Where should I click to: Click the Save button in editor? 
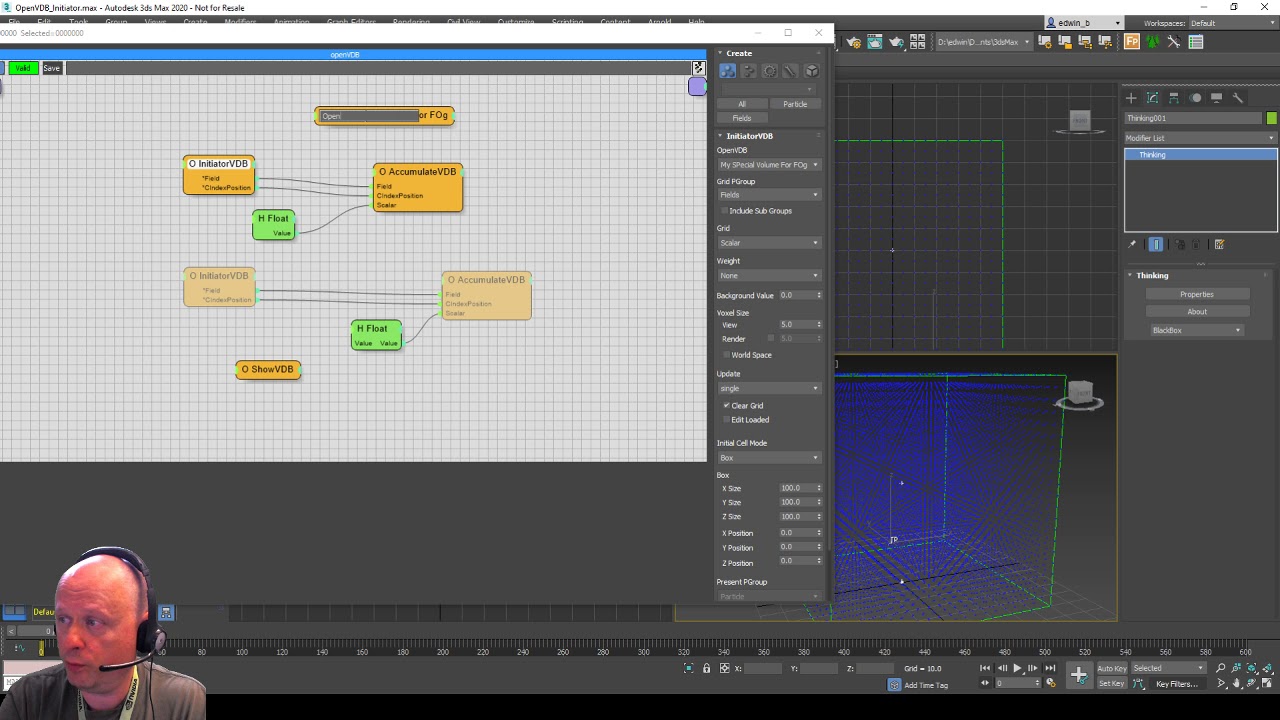tap(52, 68)
